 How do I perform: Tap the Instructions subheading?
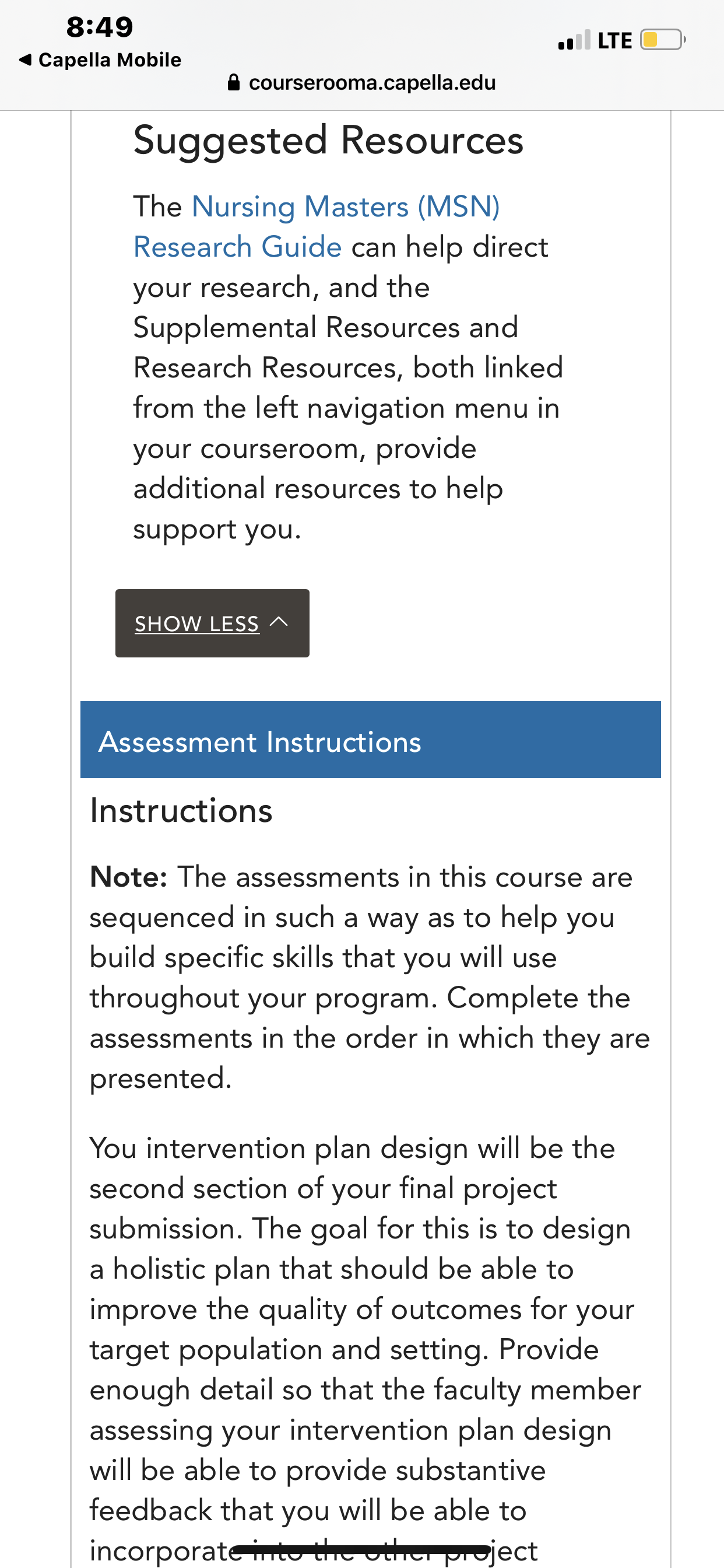tap(181, 811)
